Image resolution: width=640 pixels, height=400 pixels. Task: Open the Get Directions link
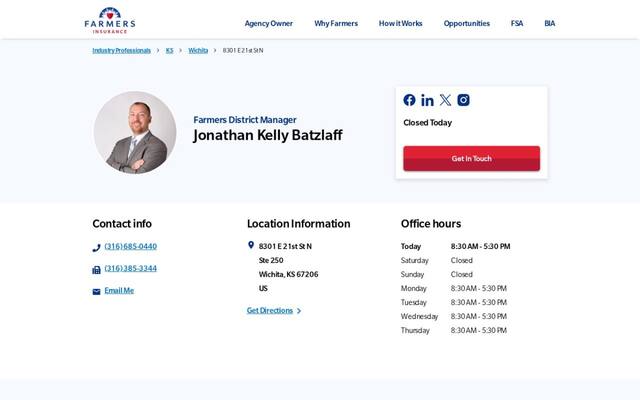click(x=270, y=311)
